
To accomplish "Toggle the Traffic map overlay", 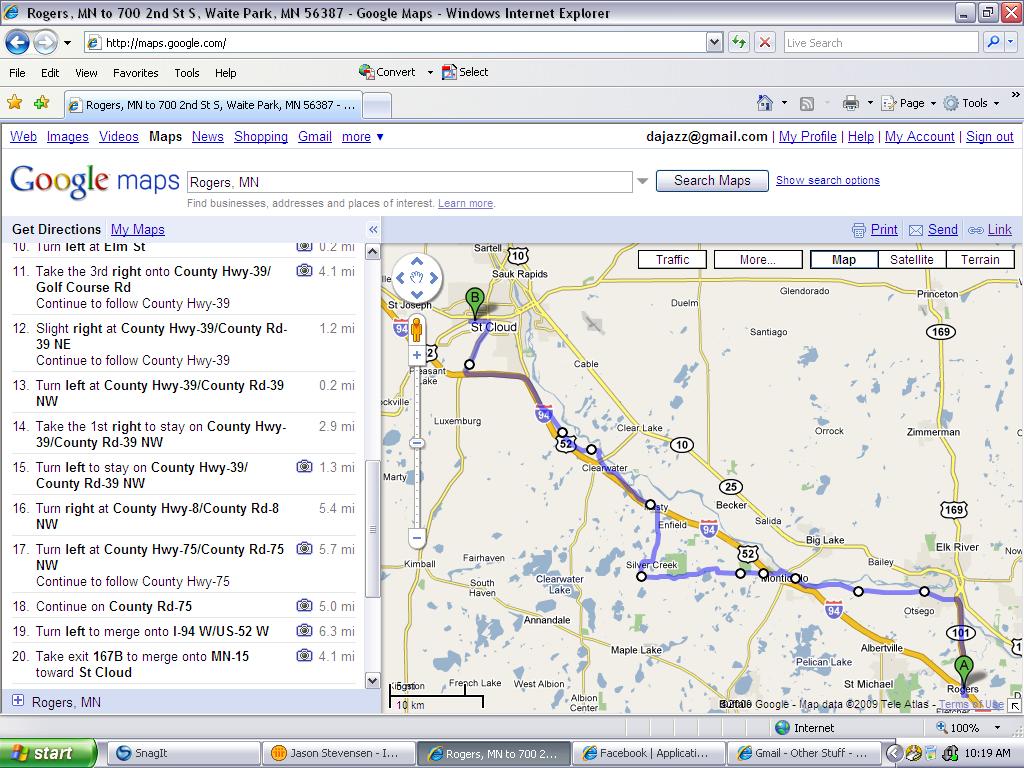I will point(672,259).
